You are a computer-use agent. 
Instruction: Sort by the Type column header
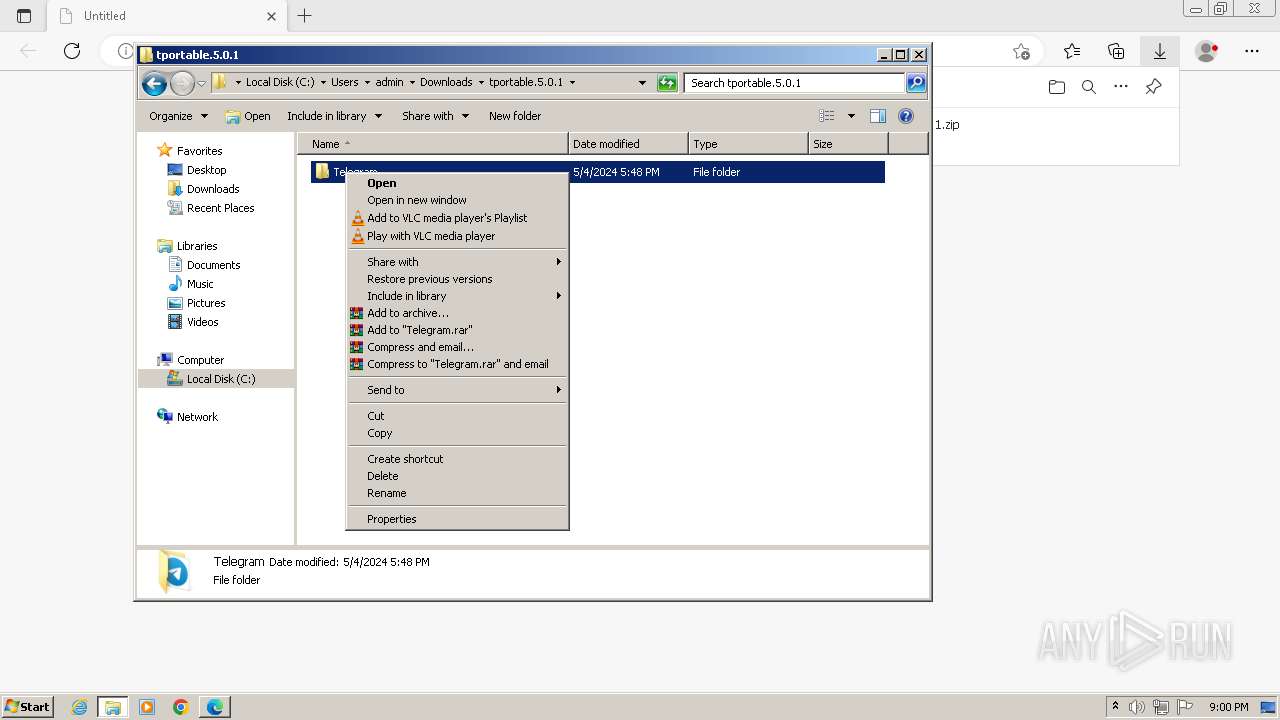point(748,144)
